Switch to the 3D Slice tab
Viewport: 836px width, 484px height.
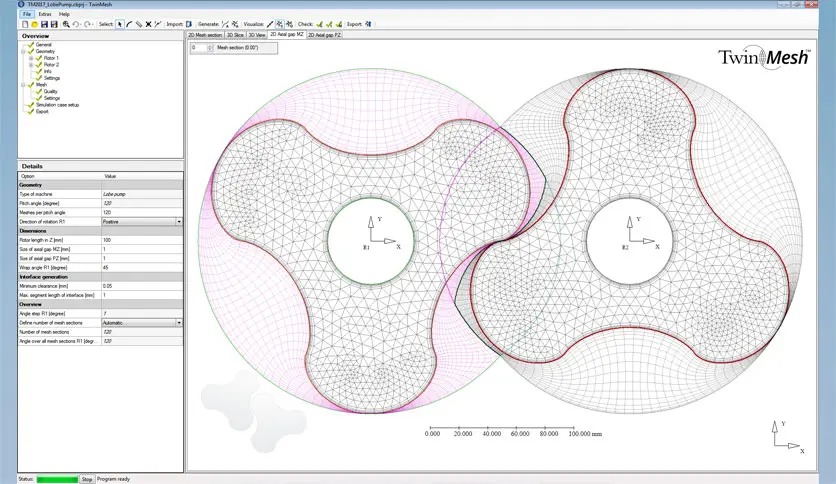click(235, 35)
